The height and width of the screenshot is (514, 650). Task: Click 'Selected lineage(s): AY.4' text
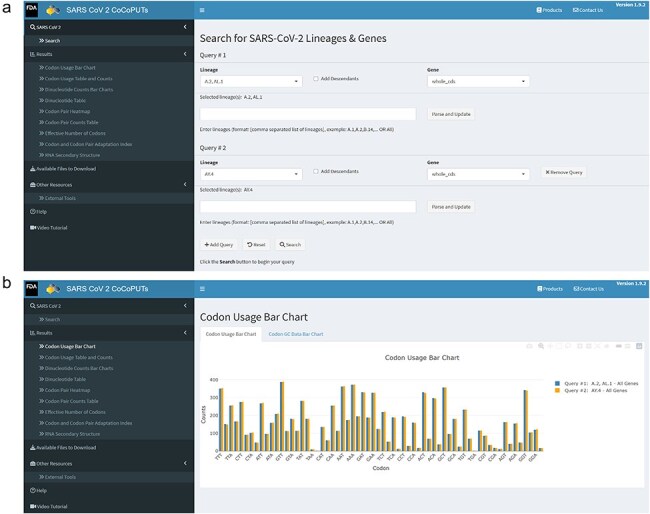pyautogui.click(x=226, y=190)
